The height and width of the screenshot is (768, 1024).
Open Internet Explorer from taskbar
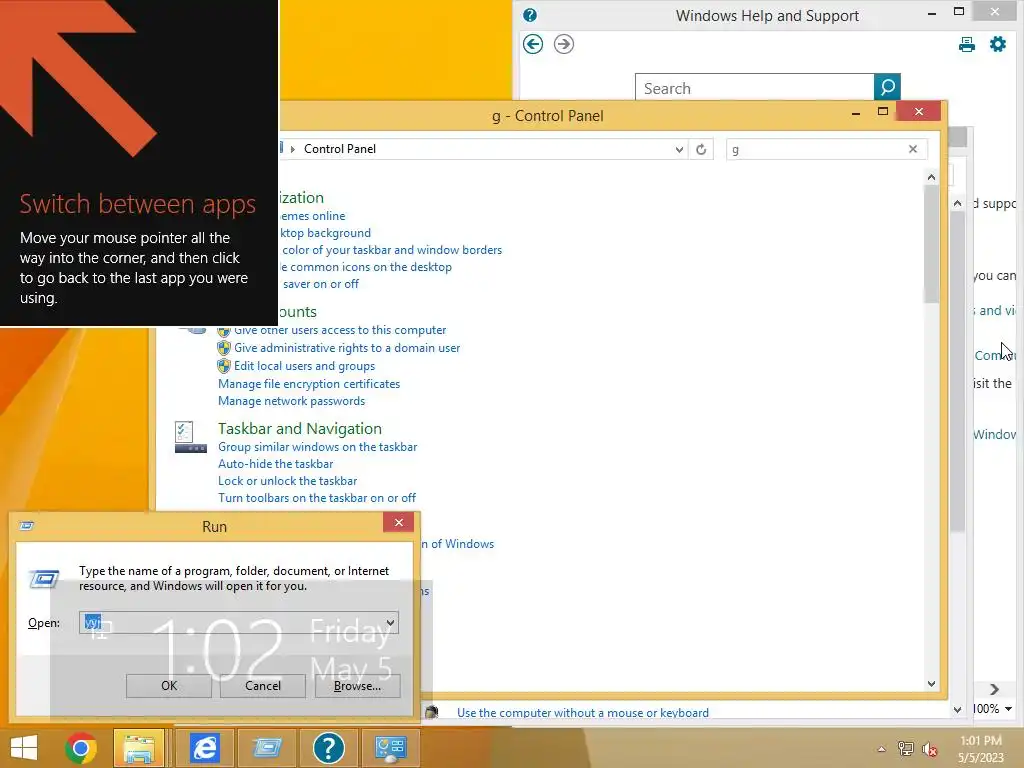coord(204,748)
